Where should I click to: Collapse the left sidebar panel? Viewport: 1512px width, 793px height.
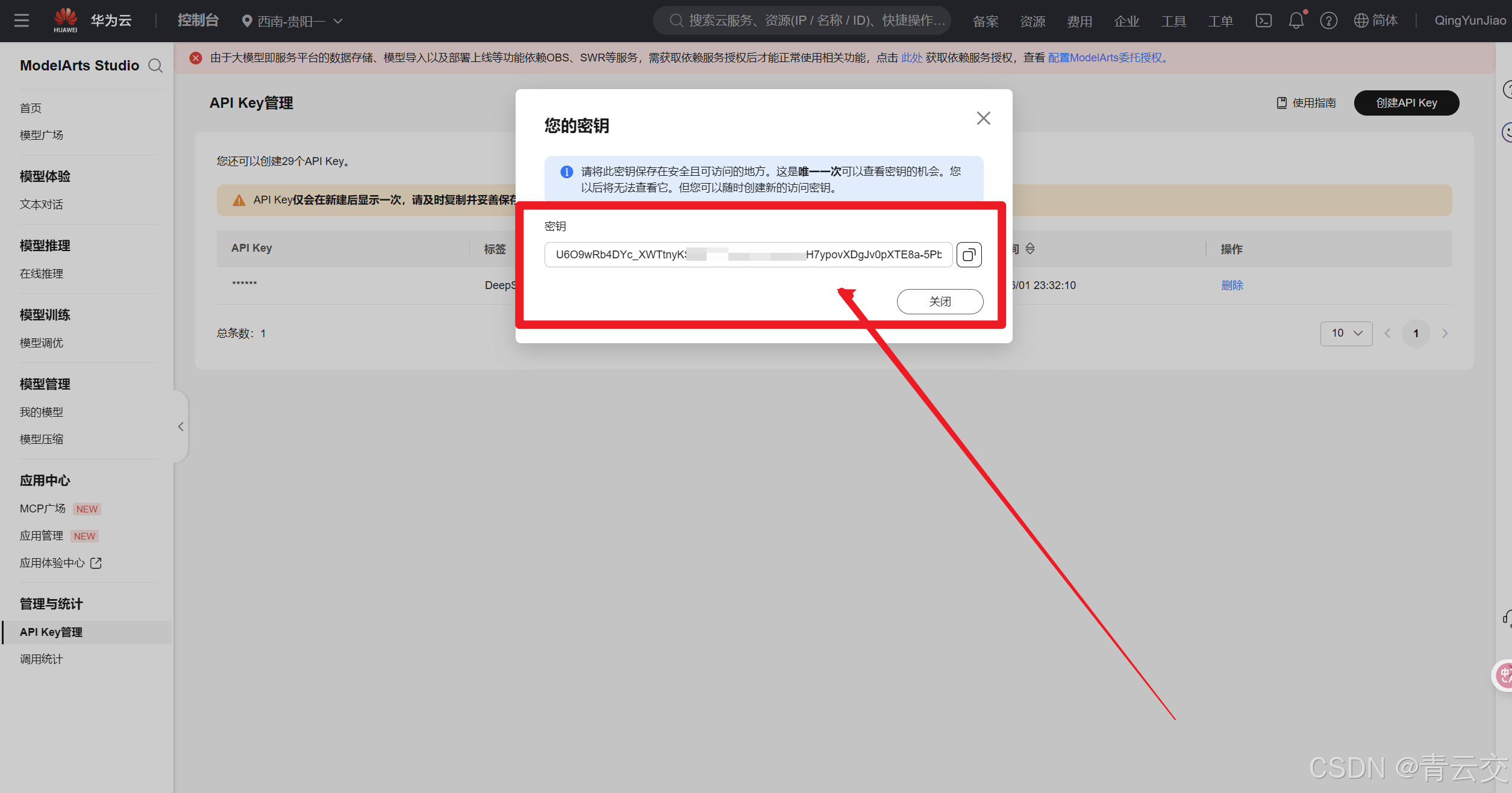pos(181,427)
